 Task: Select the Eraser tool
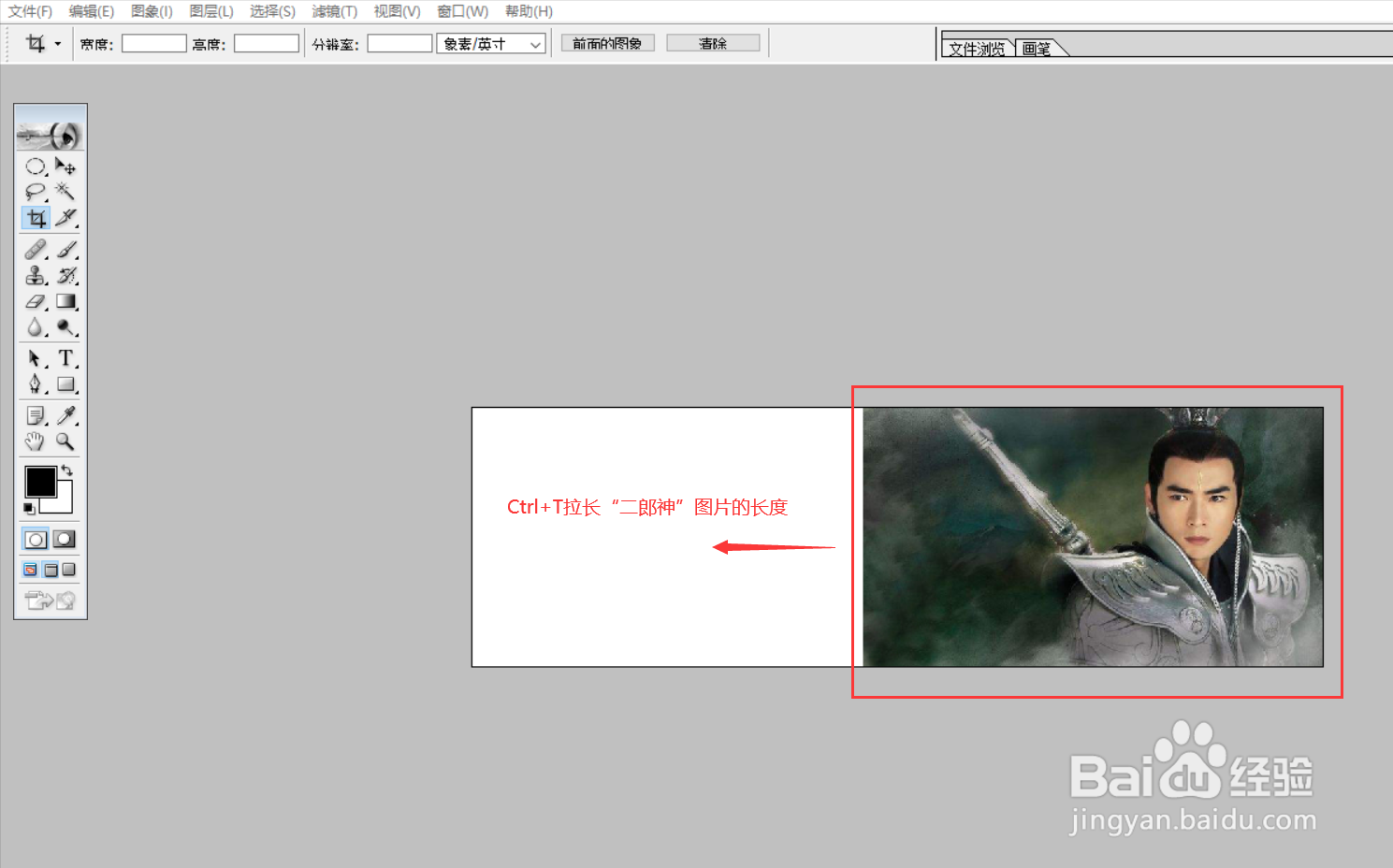tap(36, 301)
